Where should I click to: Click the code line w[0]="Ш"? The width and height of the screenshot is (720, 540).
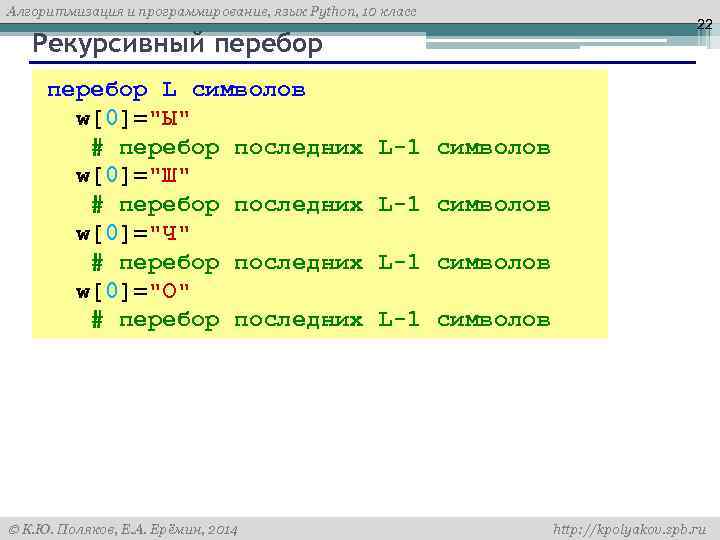[x=133, y=175]
